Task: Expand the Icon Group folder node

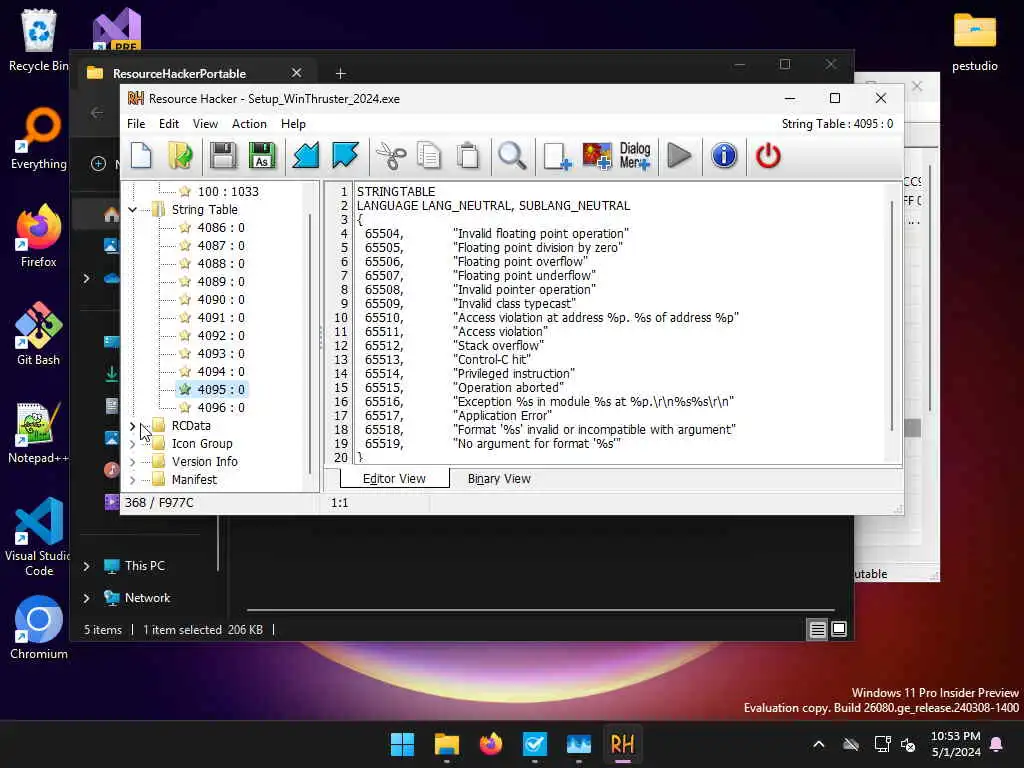Action: (133, 444)
